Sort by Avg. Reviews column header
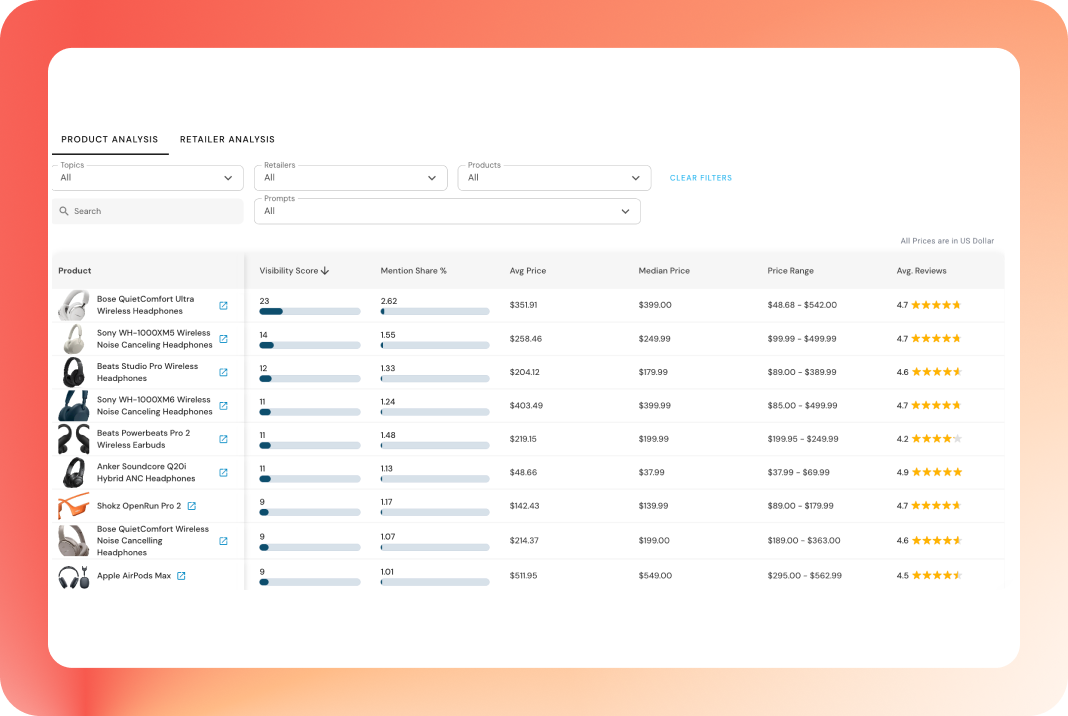This screenshot has height=716, width=1068. point(922,270)
